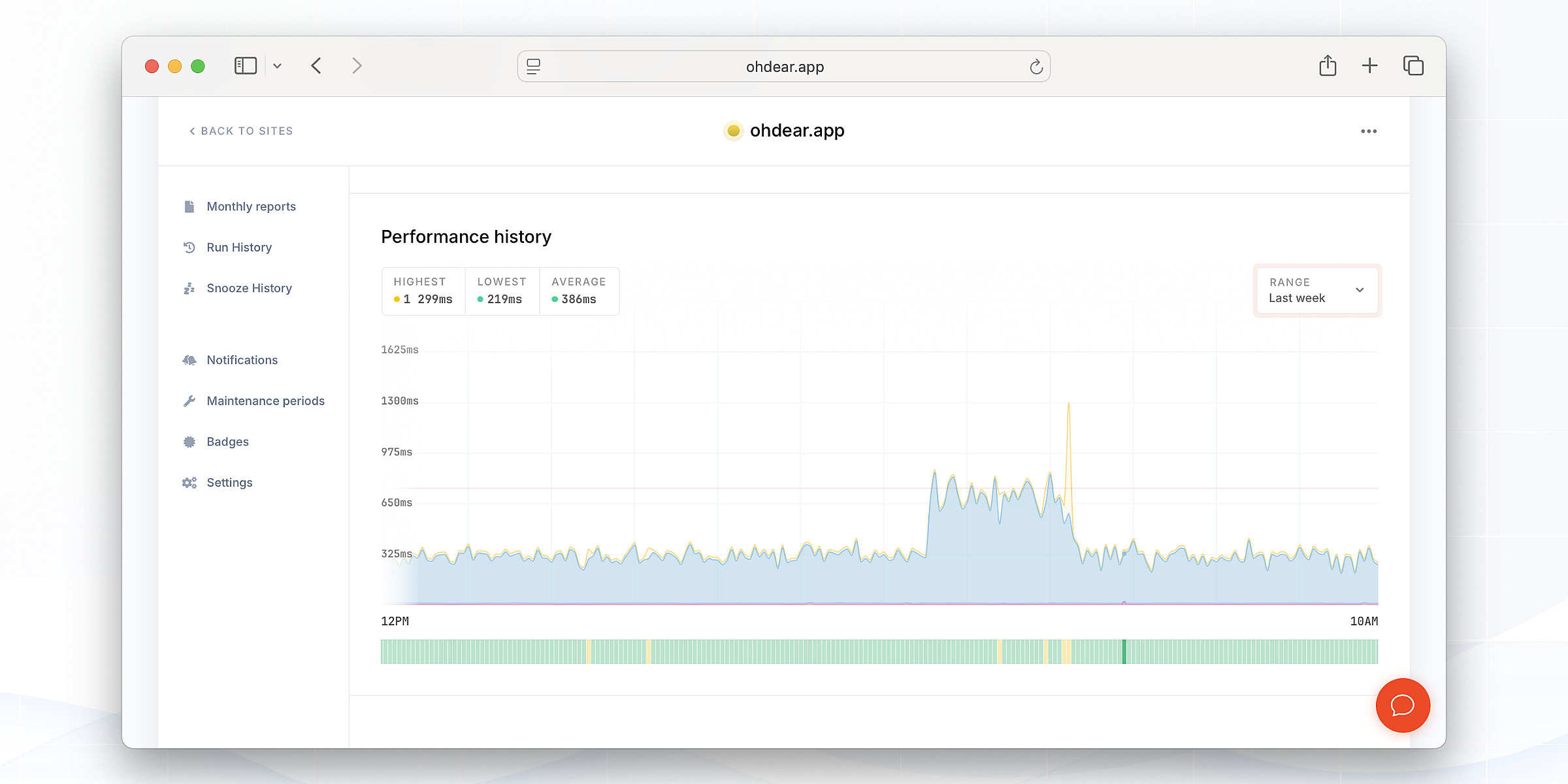Viewport: 1568px width, 784px height.
Task: Open Maintenance periods
Action: [266, 401]
